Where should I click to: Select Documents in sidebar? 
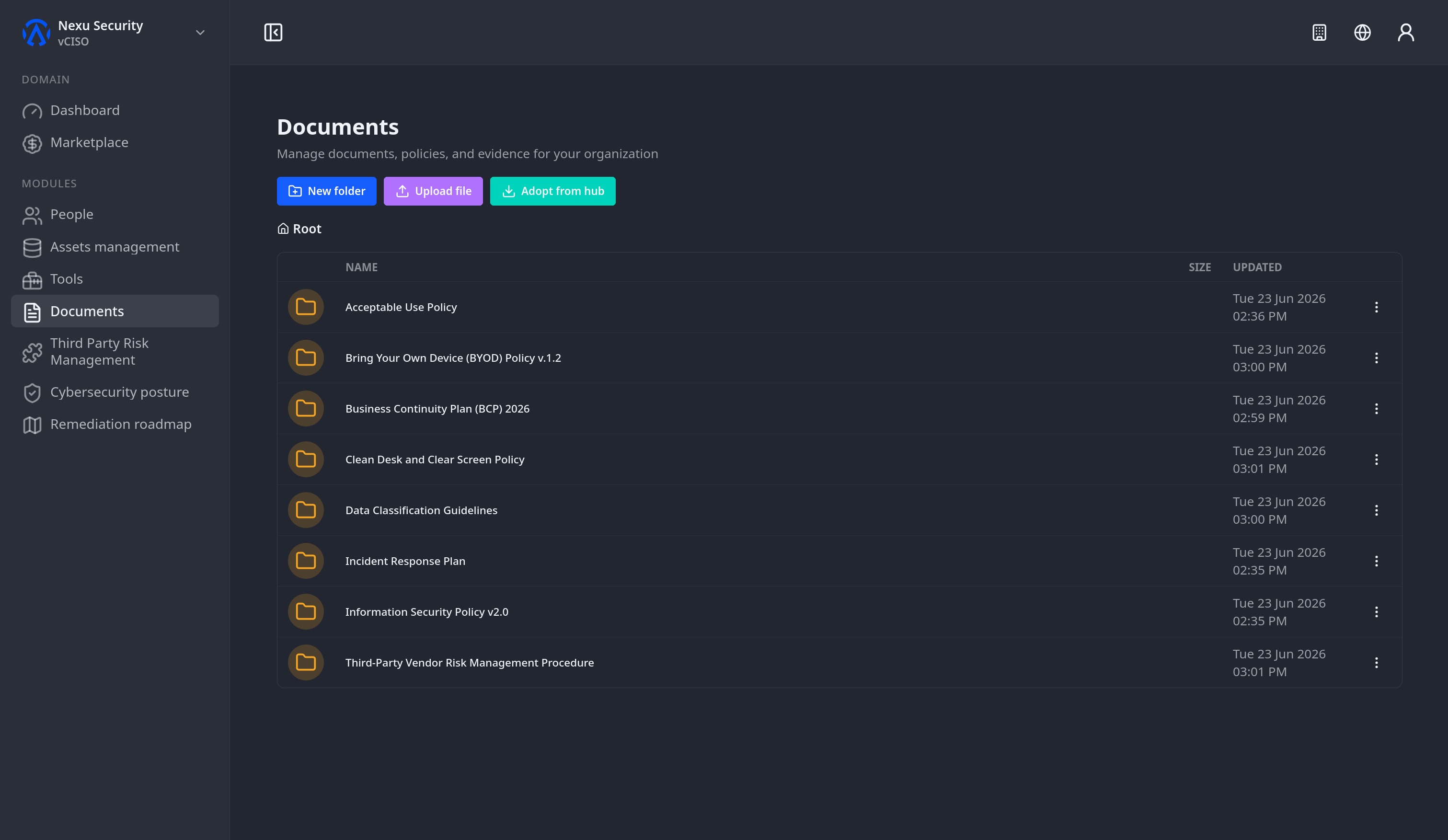(x=115, y=311)
